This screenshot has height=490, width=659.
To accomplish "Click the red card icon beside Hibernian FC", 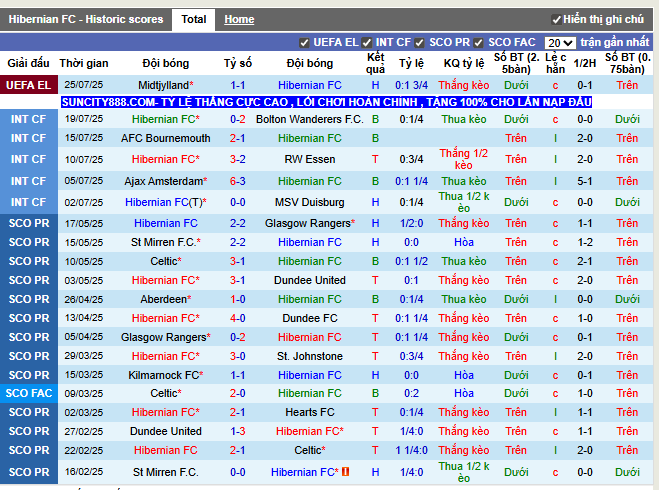I will point(345,472).
